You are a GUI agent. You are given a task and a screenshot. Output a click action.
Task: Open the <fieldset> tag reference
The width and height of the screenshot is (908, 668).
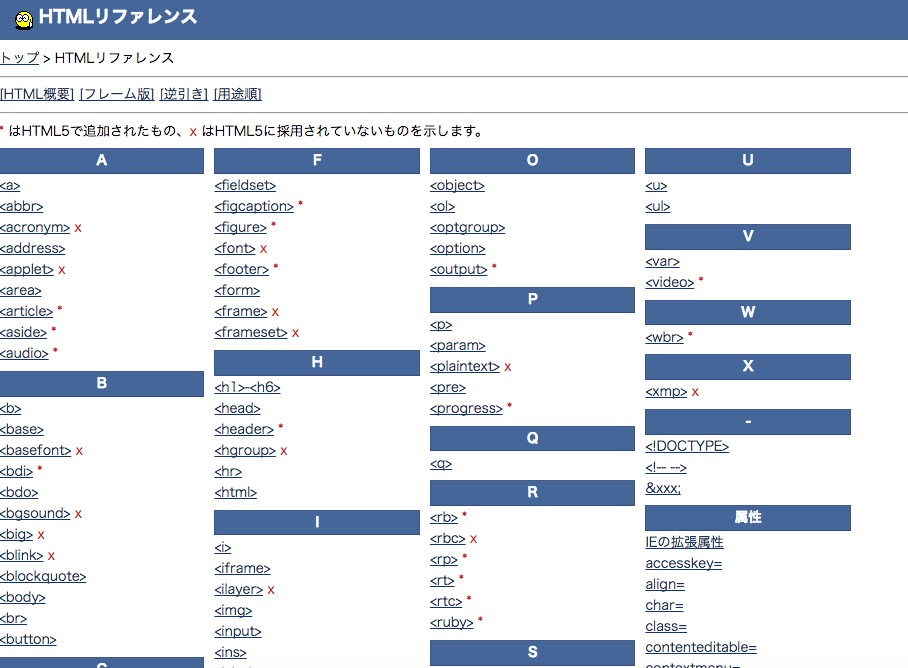pos(245,185)
